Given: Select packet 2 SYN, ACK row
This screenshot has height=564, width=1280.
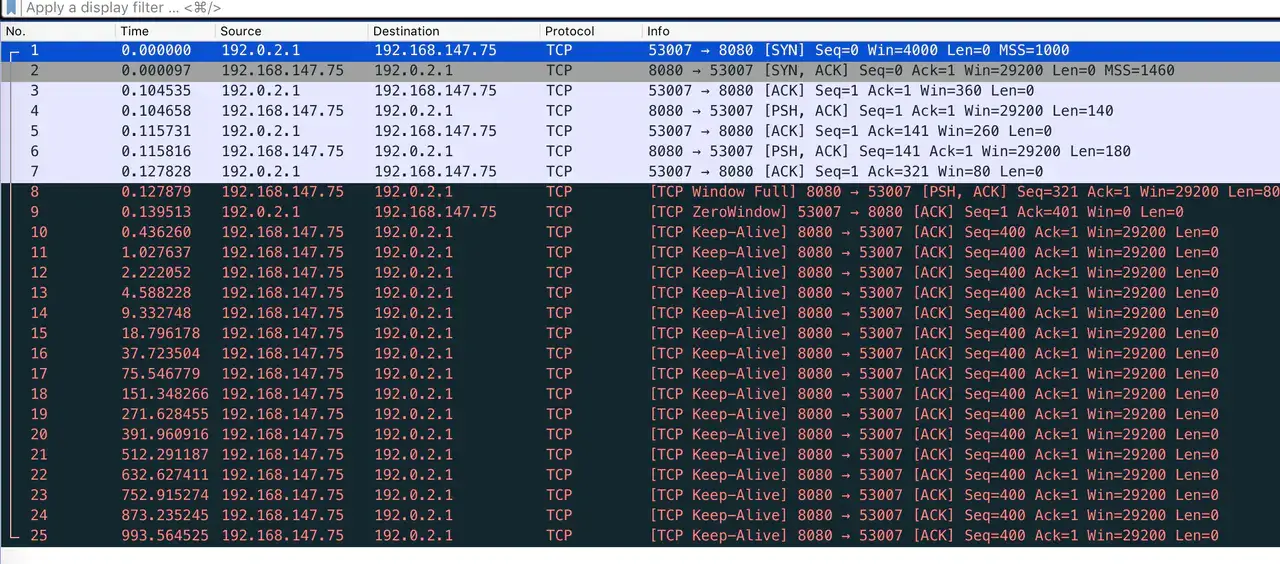Looking at the screenshot, I should (x=640, y=71).
